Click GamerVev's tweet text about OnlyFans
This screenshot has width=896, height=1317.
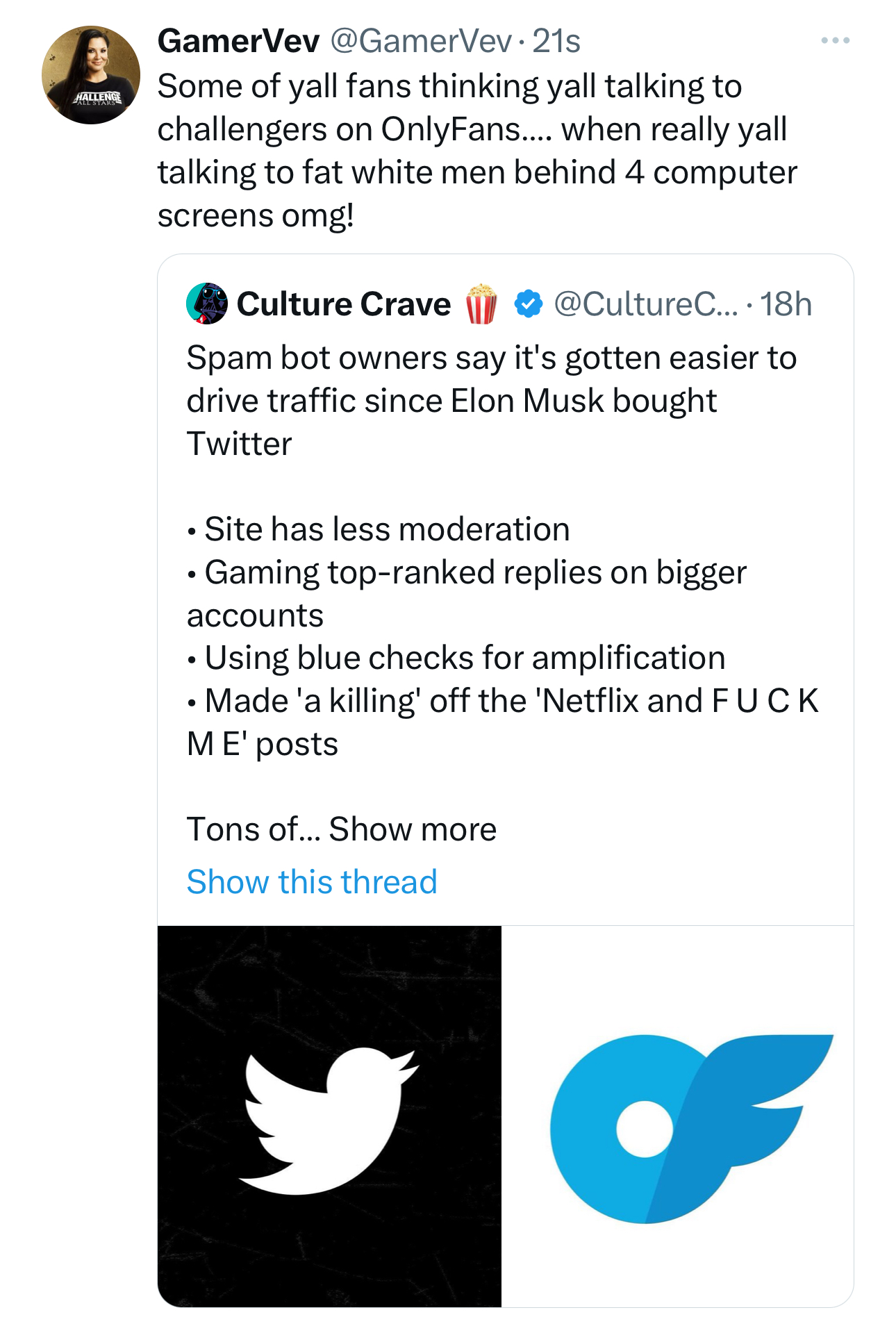(x=477, y=151)
